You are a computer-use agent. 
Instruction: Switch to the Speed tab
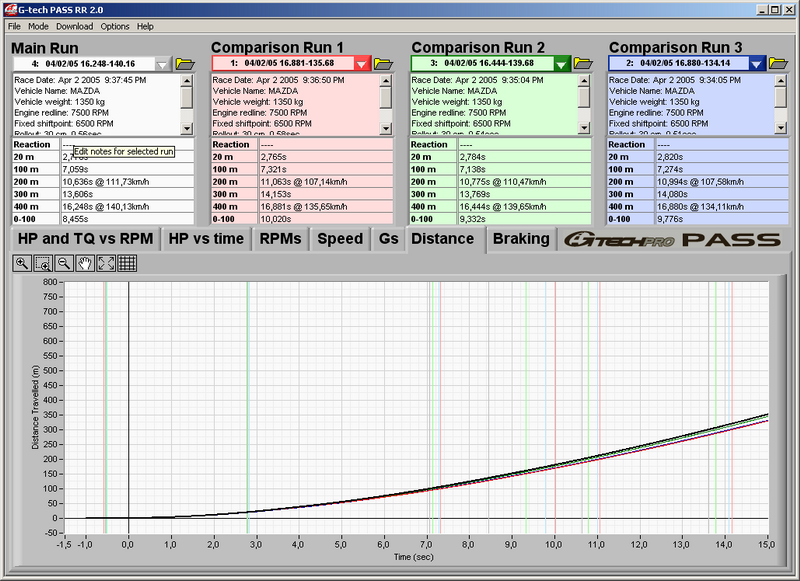[340, 239]
